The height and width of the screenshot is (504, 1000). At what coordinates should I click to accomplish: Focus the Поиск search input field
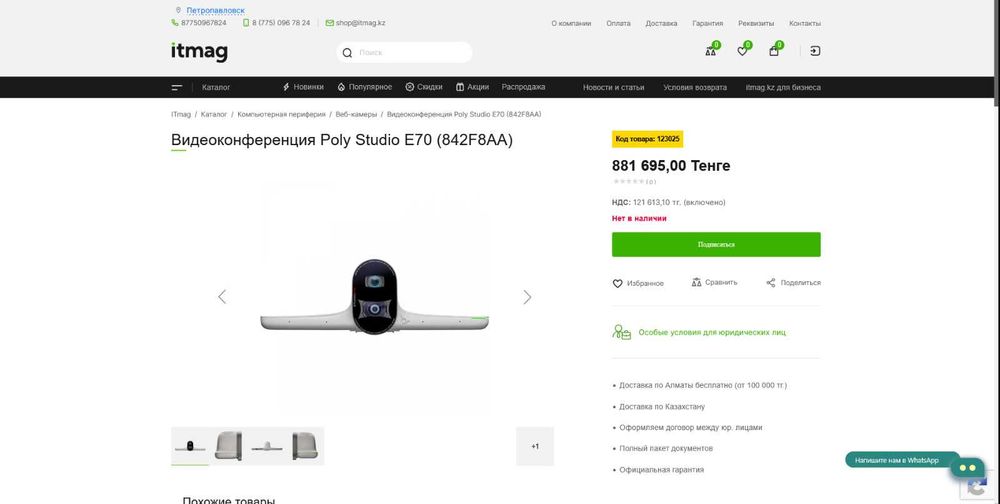(x=412, y=52)
